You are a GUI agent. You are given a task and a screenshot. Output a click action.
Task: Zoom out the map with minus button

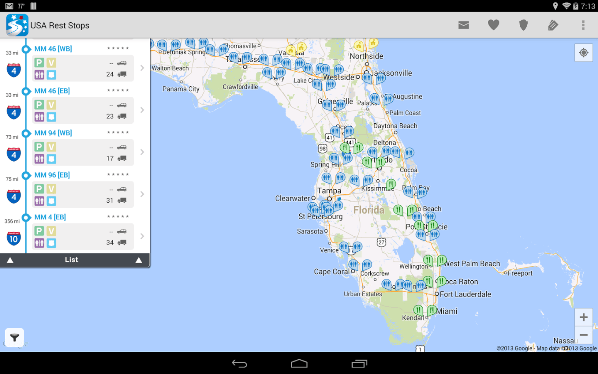click(584, 335)
